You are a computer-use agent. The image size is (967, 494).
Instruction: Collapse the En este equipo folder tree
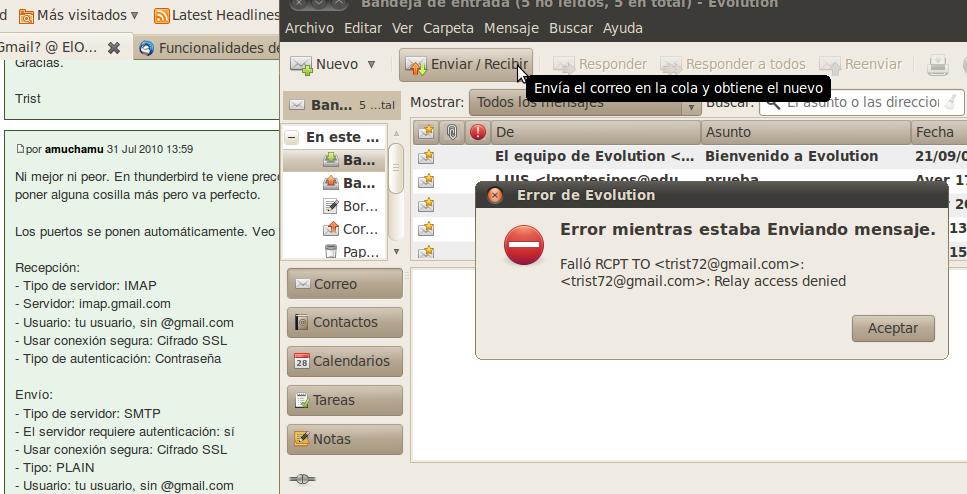(292, 138)
